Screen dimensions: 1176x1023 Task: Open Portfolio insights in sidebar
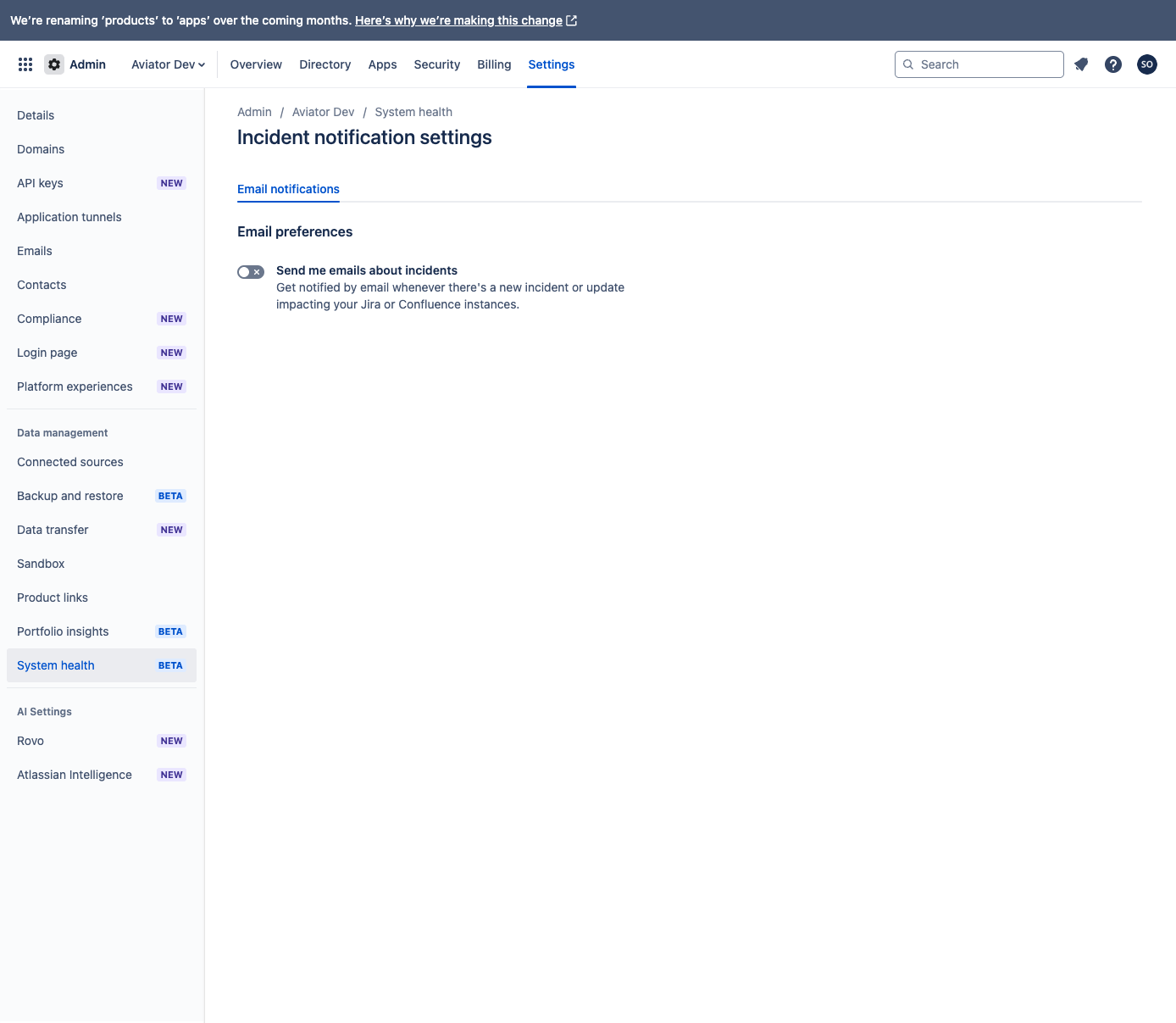[102, 631]
